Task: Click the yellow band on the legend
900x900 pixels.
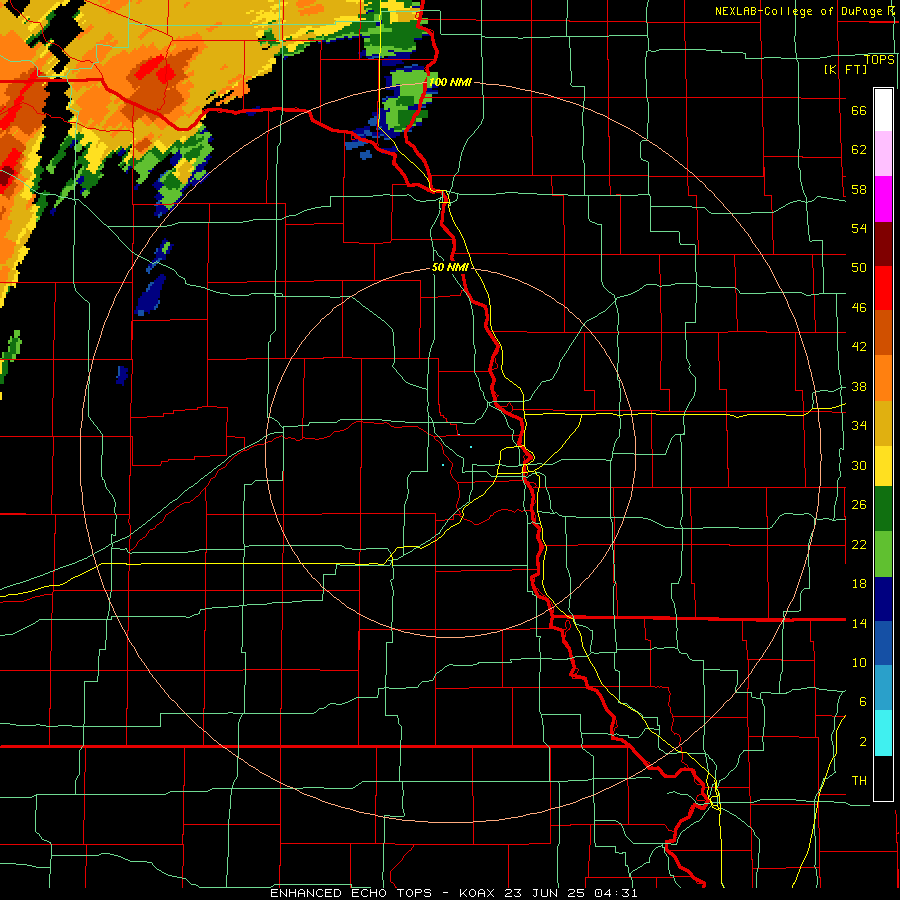Action: tap(883, 466)
